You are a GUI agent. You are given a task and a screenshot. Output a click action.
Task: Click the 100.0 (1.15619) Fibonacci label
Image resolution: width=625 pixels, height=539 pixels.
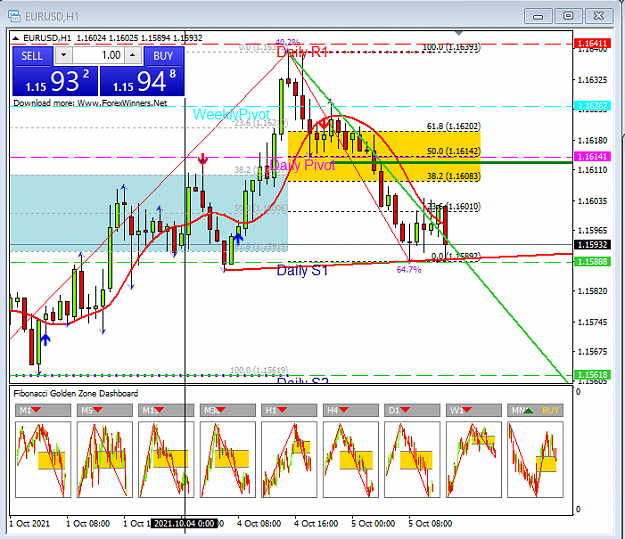pos(259,370)
